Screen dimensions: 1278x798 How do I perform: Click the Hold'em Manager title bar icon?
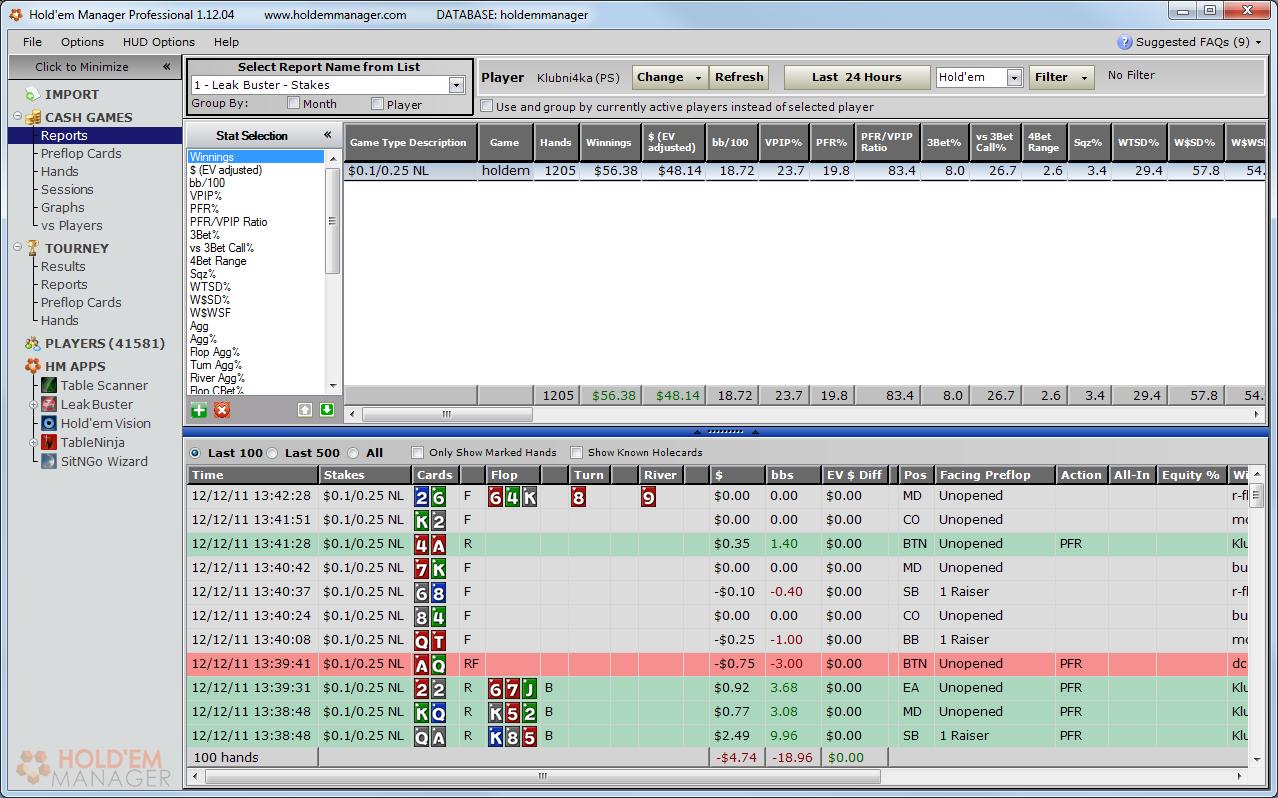pyautogui.click(x=16, y=14)
